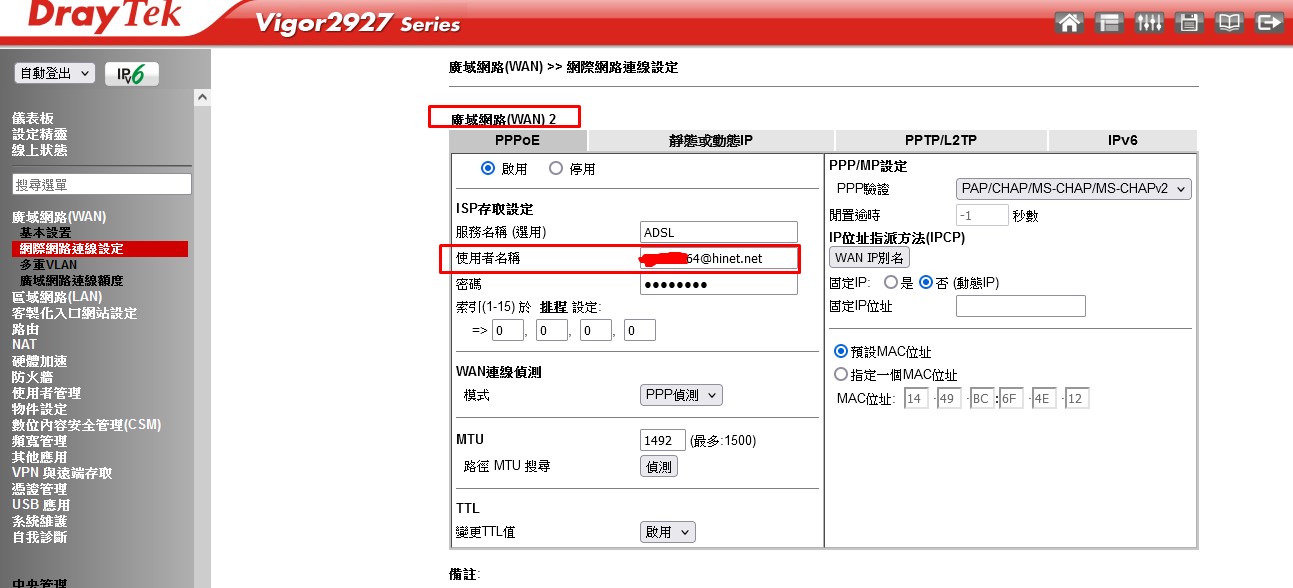
Task: Switch to the 靜態或動態IP tab
Action: coord(710,141)
